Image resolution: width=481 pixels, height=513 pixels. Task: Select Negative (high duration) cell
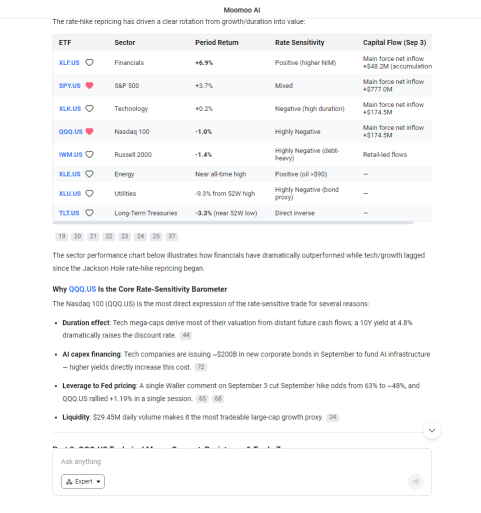tap(310, 109)
